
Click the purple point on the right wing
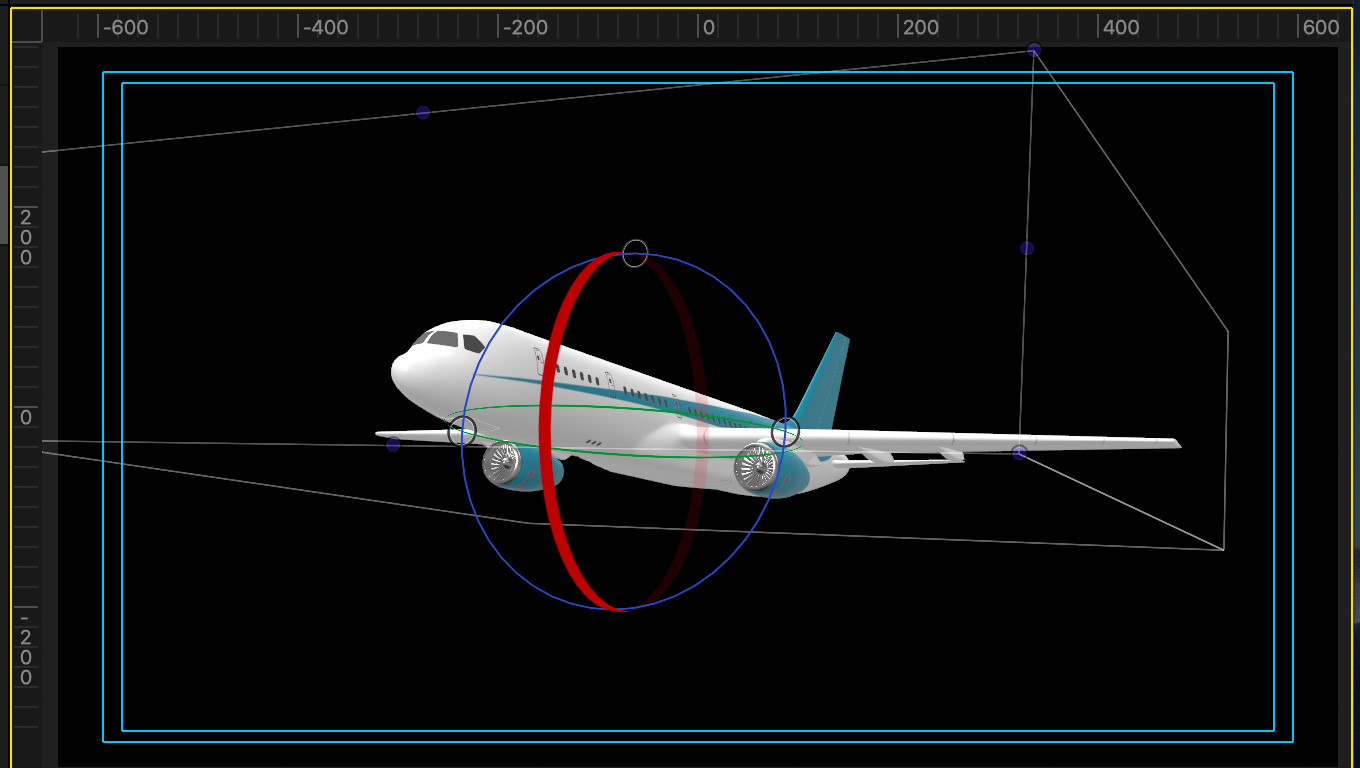point(1019,452)
